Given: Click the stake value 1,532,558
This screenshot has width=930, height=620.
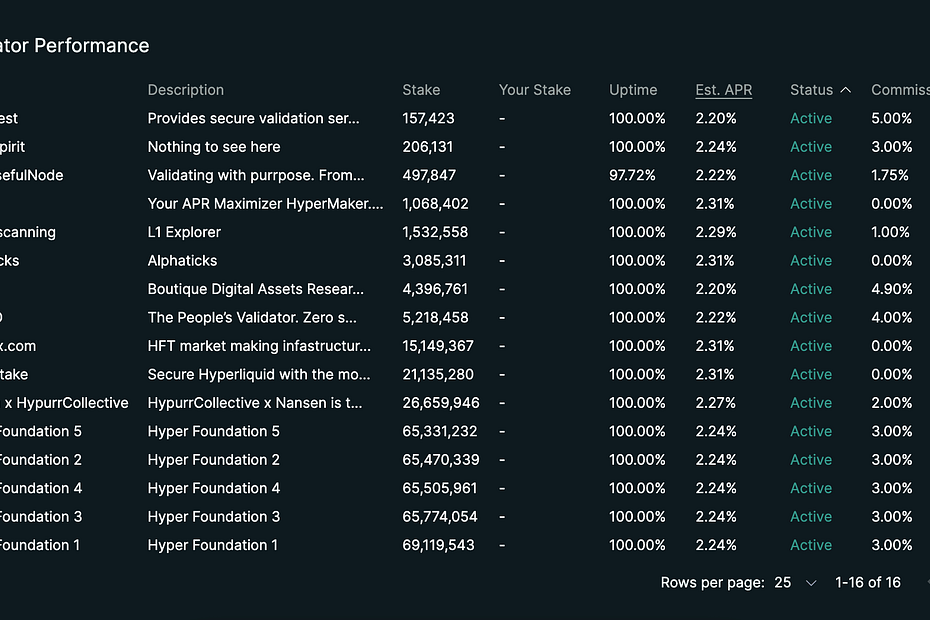Looking at the screenshot, I should 435,233.
